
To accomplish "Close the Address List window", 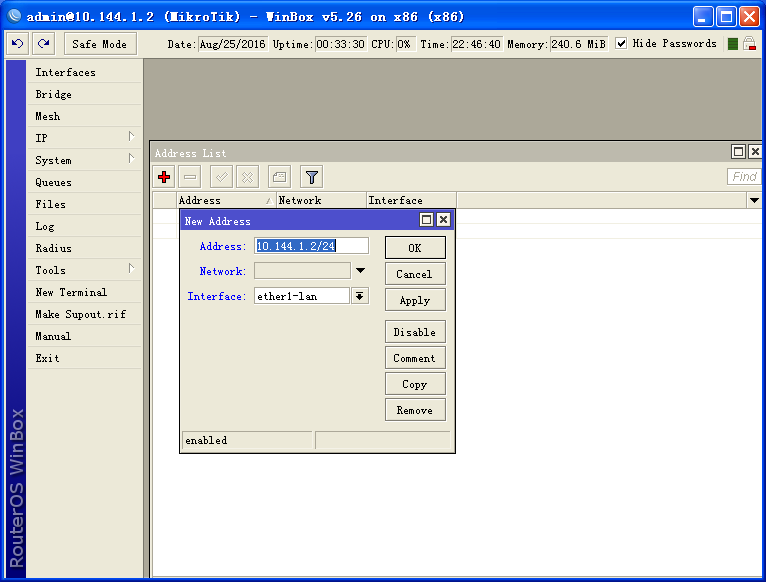I will (755, 152).
